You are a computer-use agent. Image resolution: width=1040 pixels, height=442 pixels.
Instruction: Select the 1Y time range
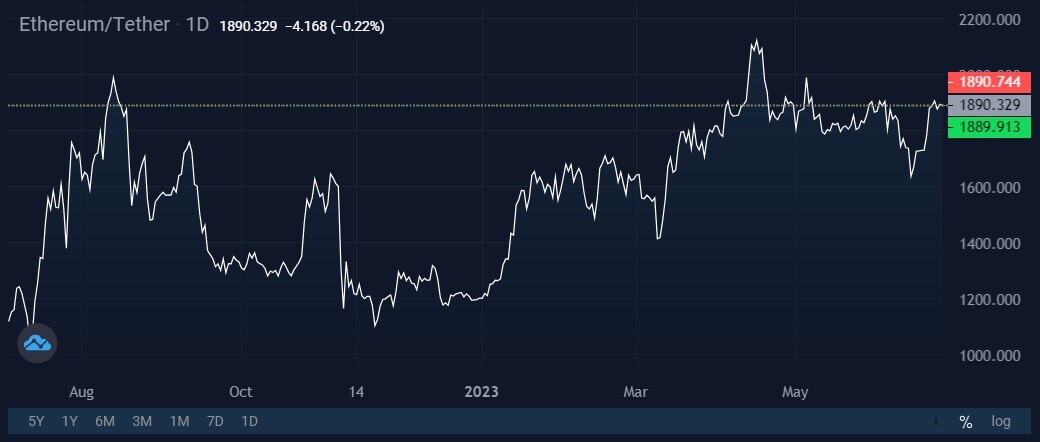(x=70, y=421)
